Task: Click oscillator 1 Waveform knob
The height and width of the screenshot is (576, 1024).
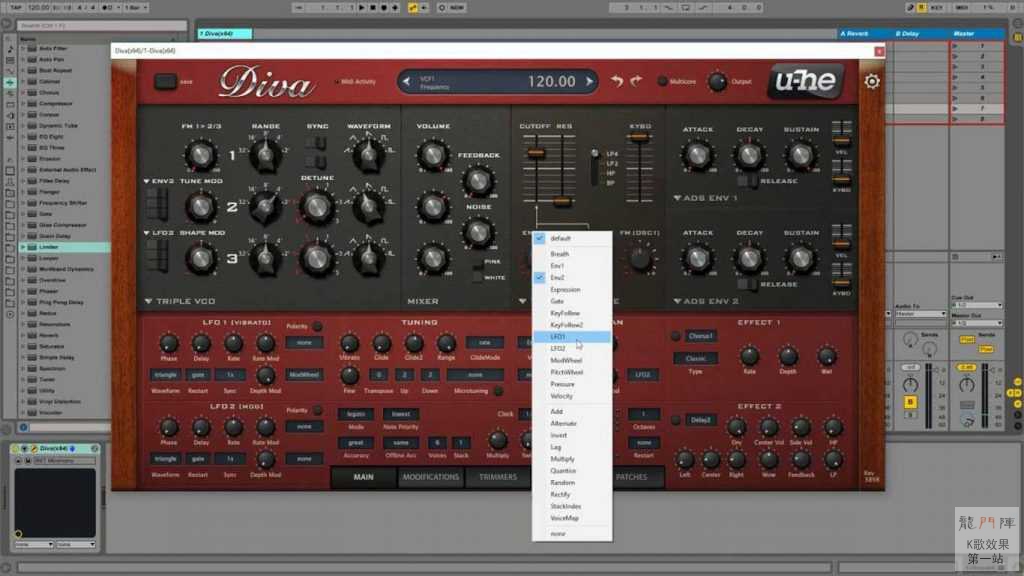Action: point(368,155)
